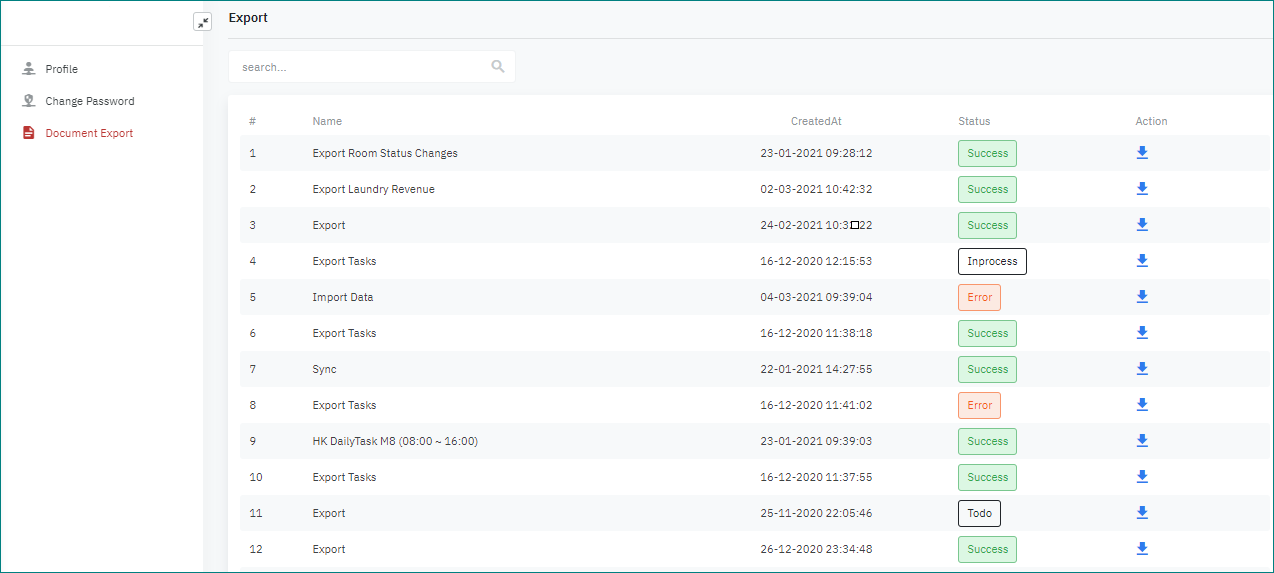This screenshot has height=573, width=1274.
Task: Select Document Export in the sidebar
Action: tap(88, 133)
